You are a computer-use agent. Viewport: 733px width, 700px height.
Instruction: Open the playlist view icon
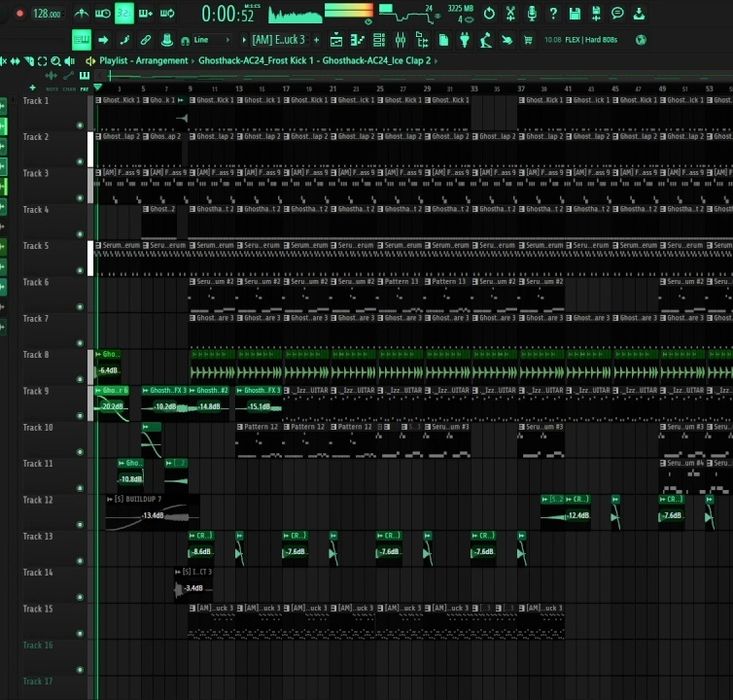pos(336,40)
